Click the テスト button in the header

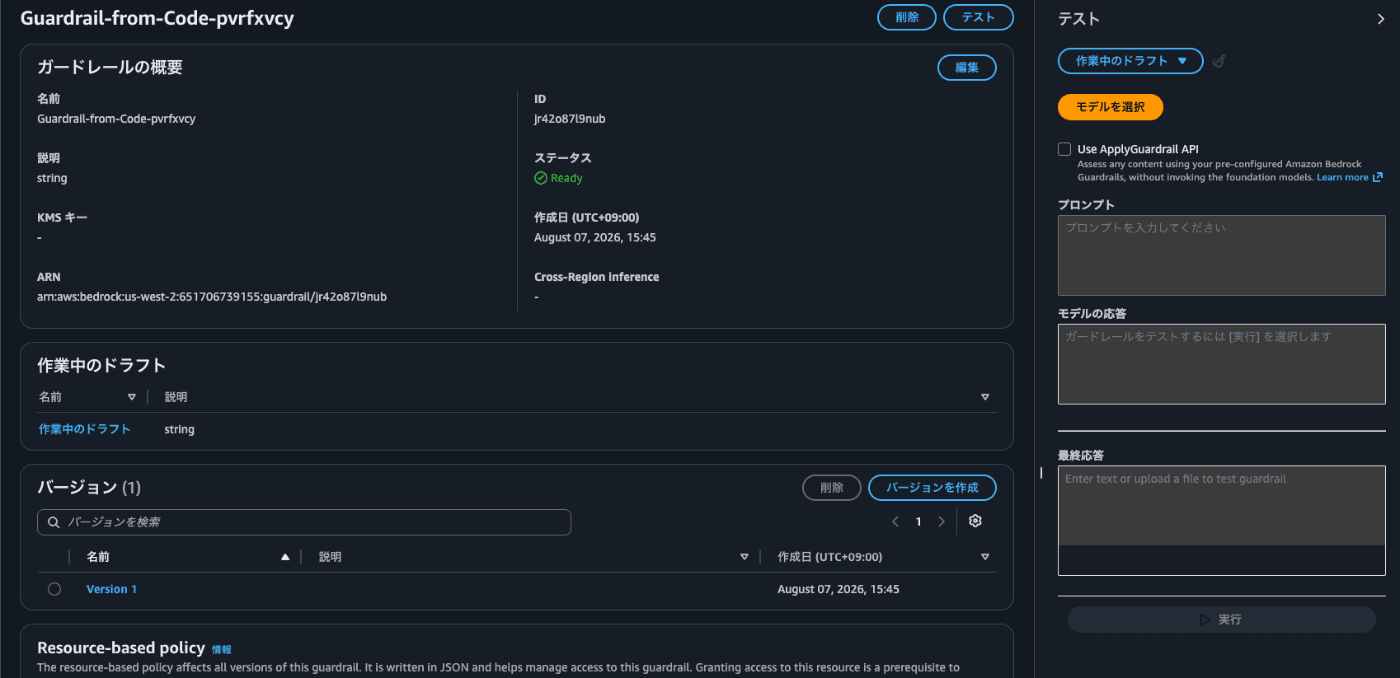pyautogui.click(x=978, y=17)
